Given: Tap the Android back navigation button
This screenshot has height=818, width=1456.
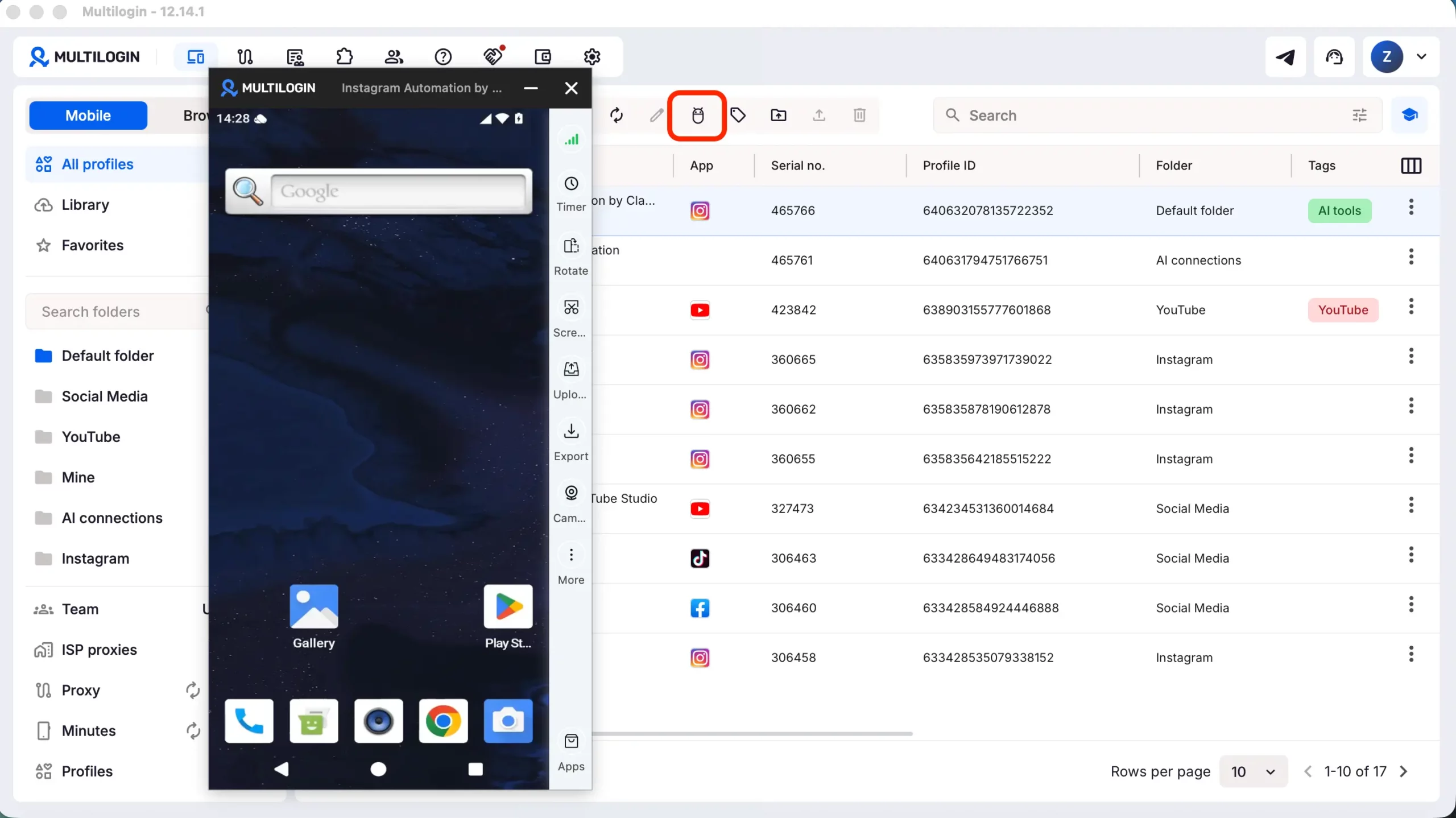Looking at the screenshot, I should coord(282,769).
